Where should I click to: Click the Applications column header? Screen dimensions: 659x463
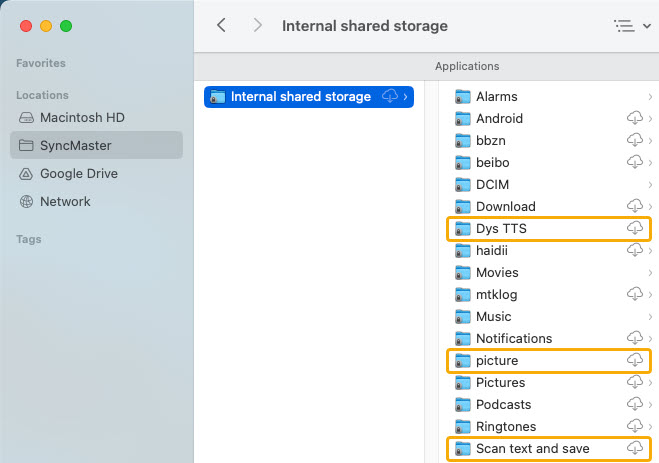pos(467,66)
